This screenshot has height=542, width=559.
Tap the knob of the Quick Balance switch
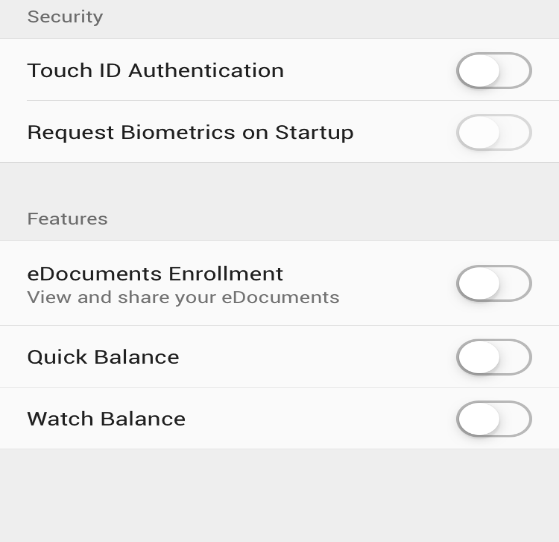[x=479, y=357]
